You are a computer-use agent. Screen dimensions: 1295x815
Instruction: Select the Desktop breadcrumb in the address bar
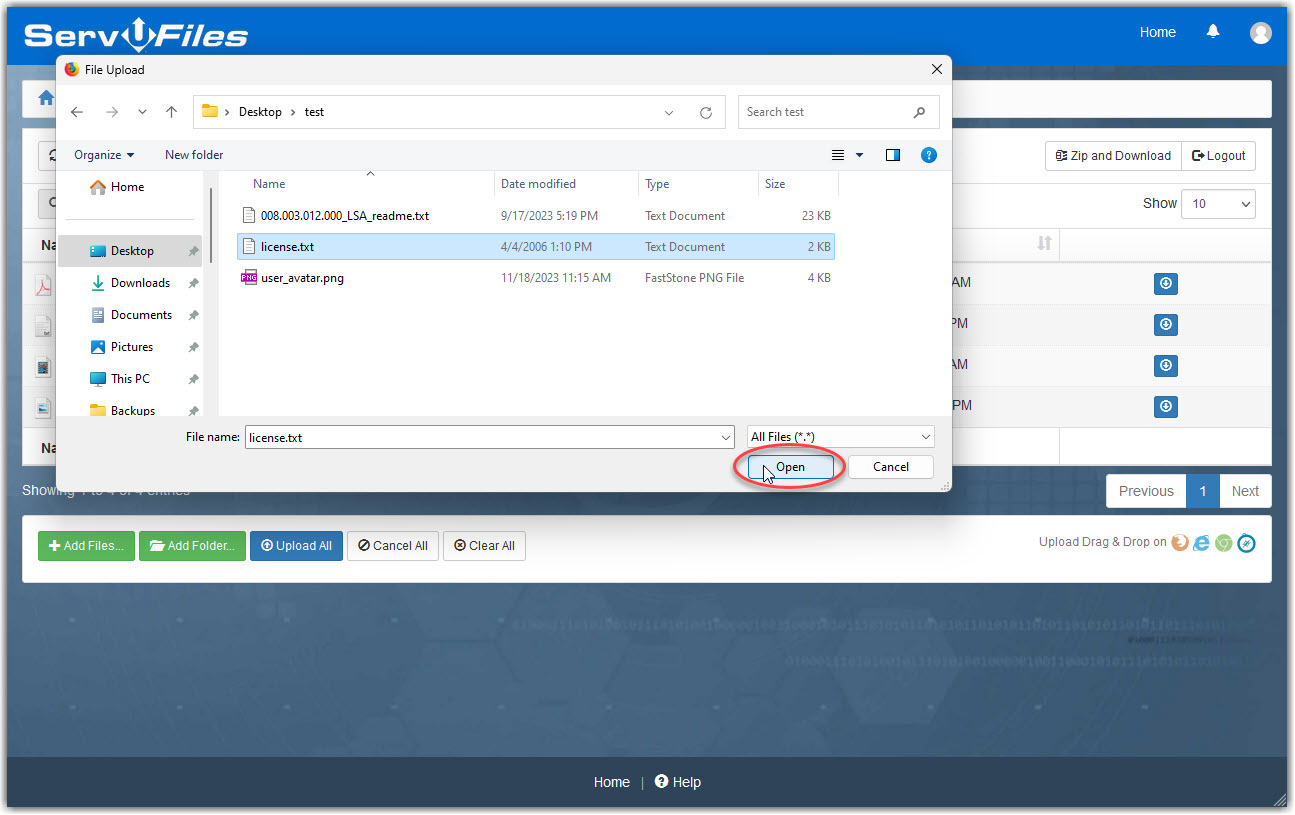click(x=260, y=112)
